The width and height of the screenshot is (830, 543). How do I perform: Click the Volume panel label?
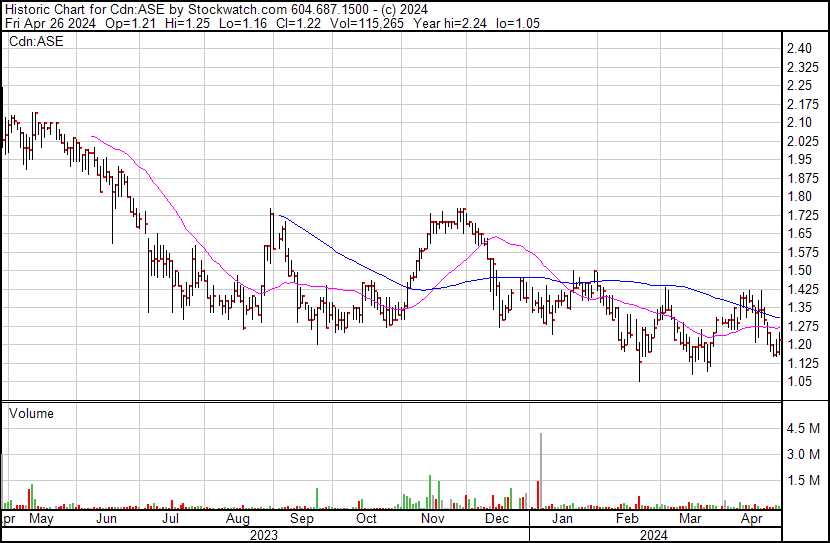pos(31,413)
